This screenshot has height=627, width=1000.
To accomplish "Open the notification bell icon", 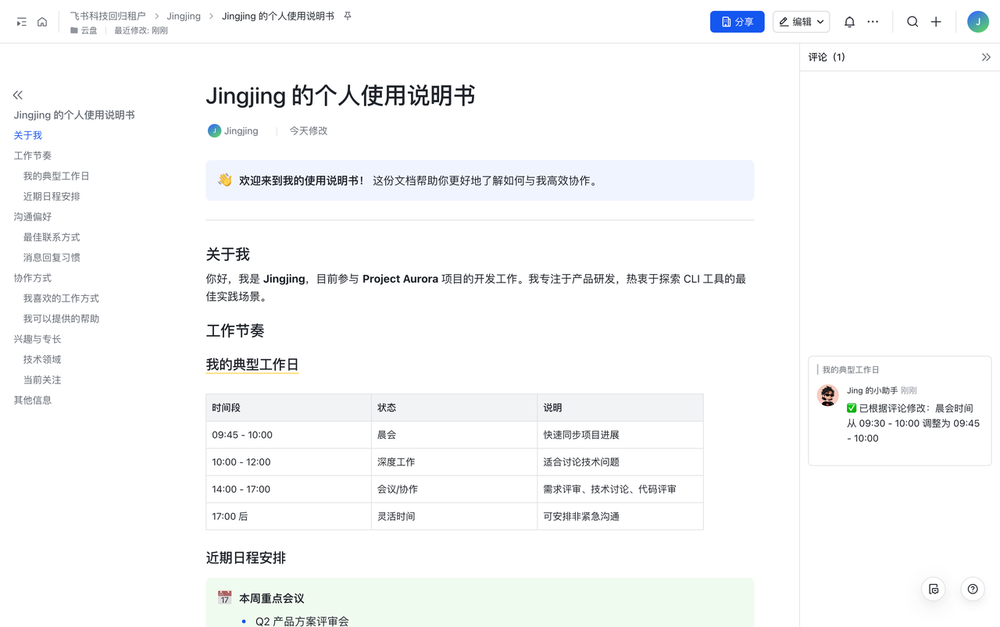I will [849, 21].
